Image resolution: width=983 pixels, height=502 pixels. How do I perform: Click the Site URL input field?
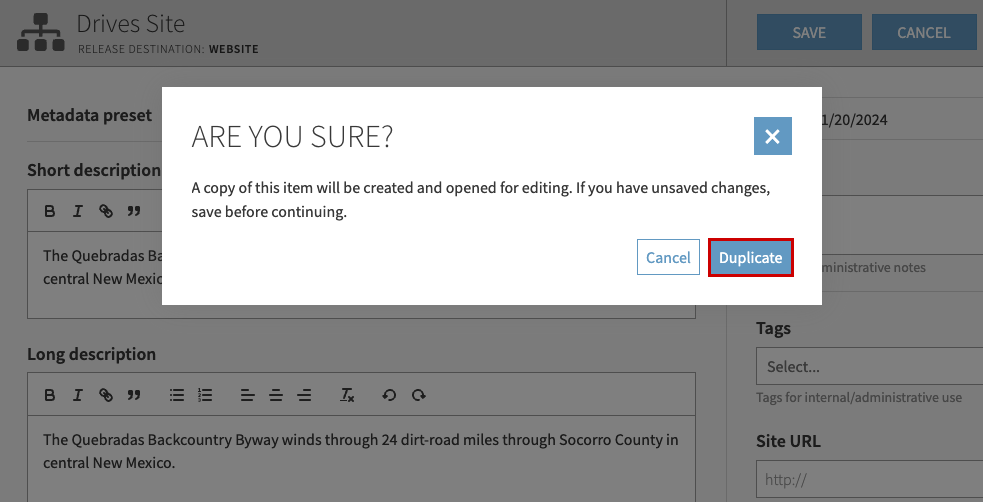[868, 479]
